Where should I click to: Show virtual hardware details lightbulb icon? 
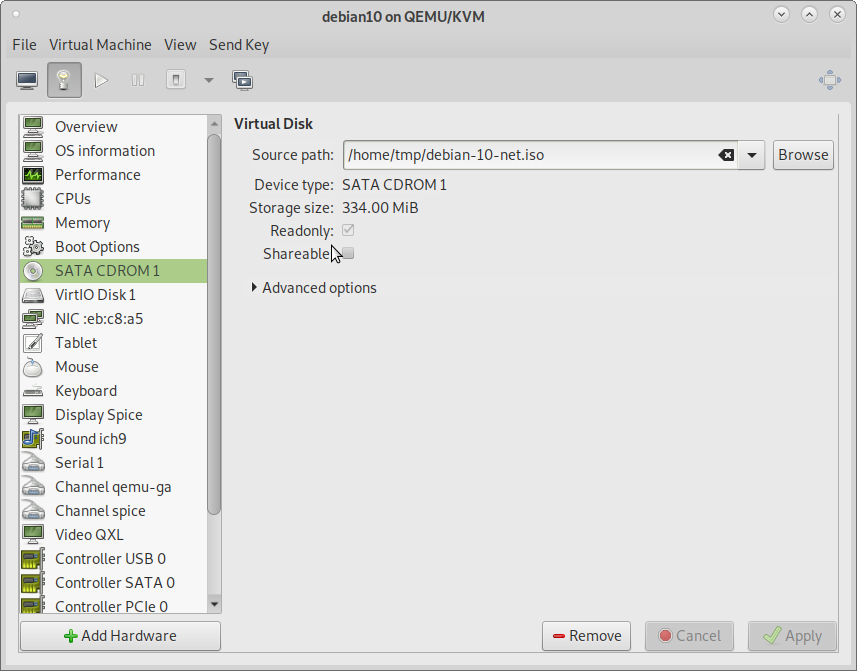[64, 80]
